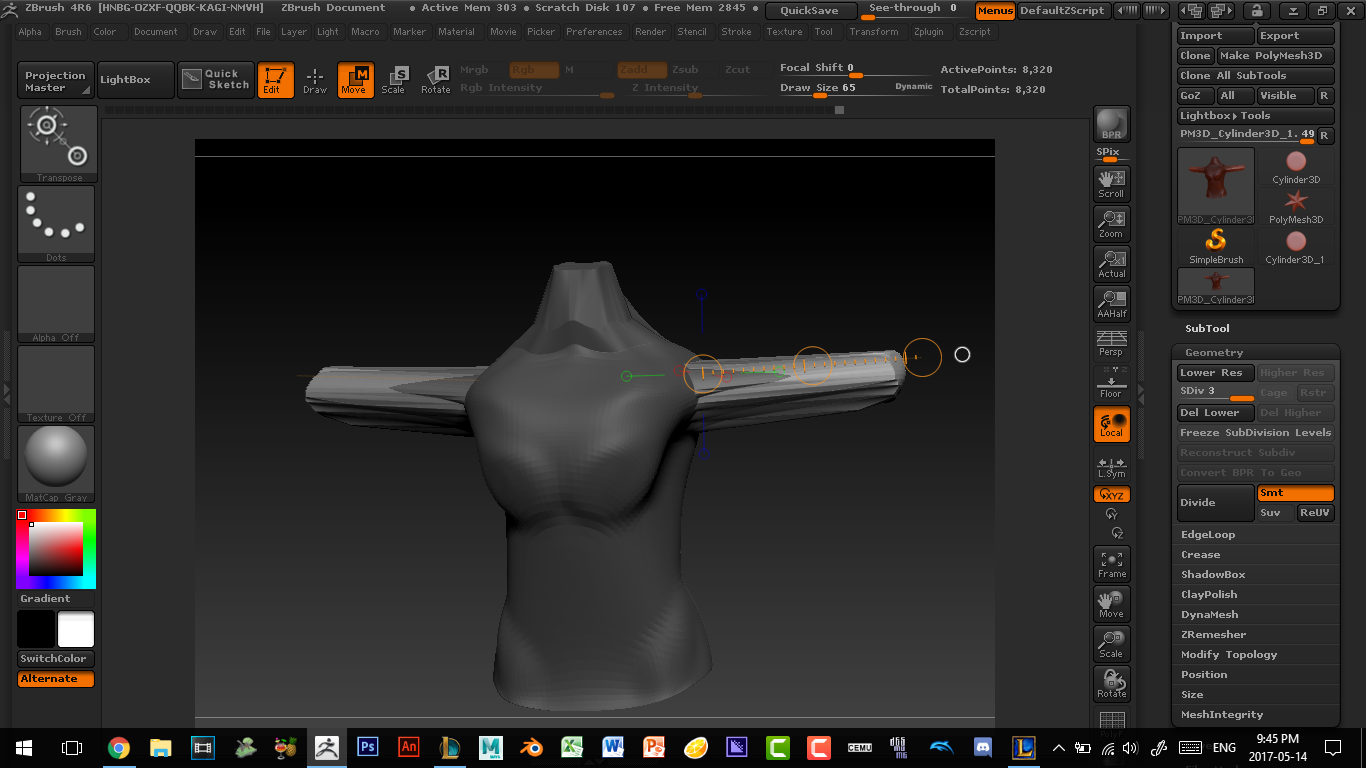Click the Move view icon in right shelf
1366x768 pixels.
pos(1111,604)
